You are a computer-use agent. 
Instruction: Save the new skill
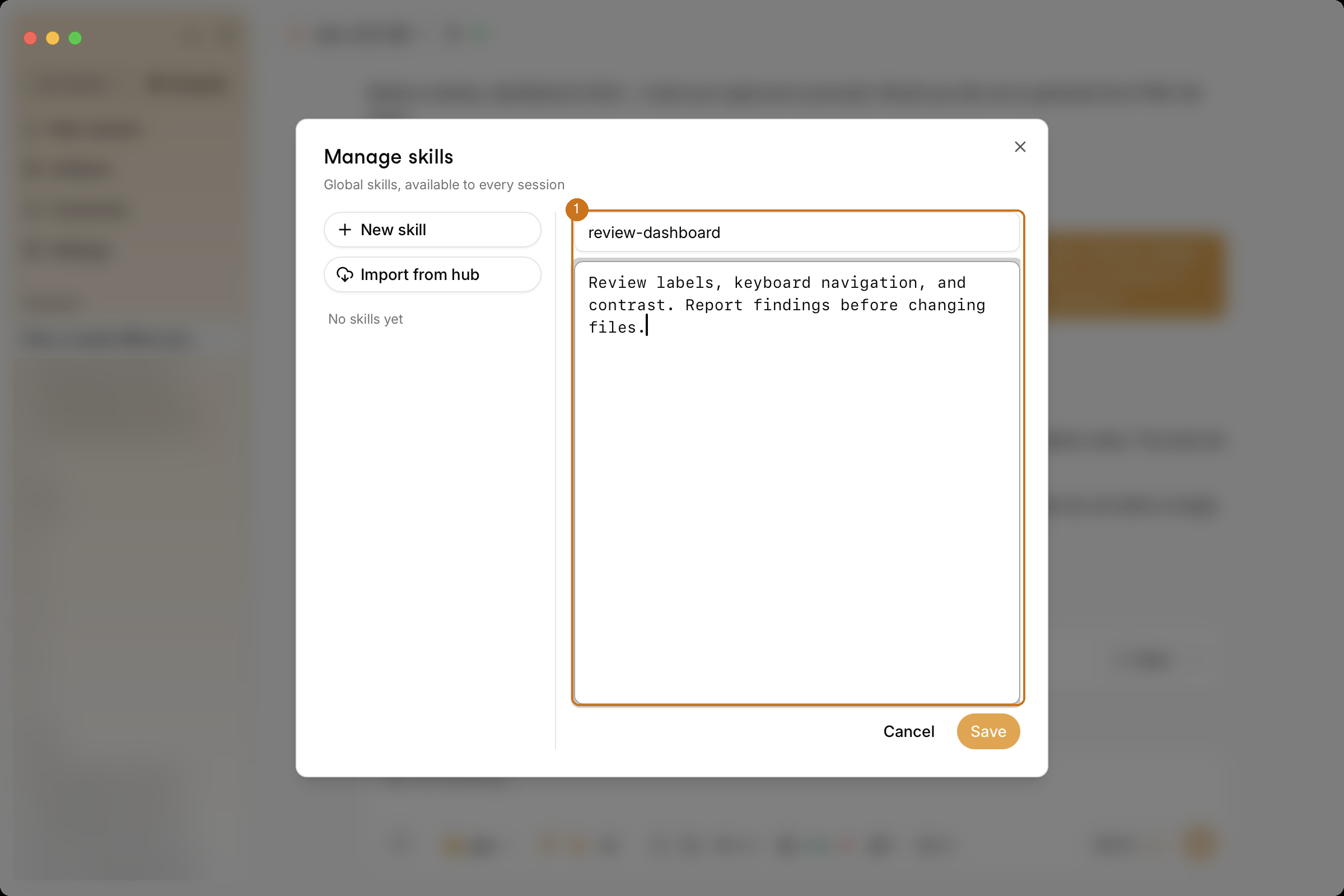988,731
